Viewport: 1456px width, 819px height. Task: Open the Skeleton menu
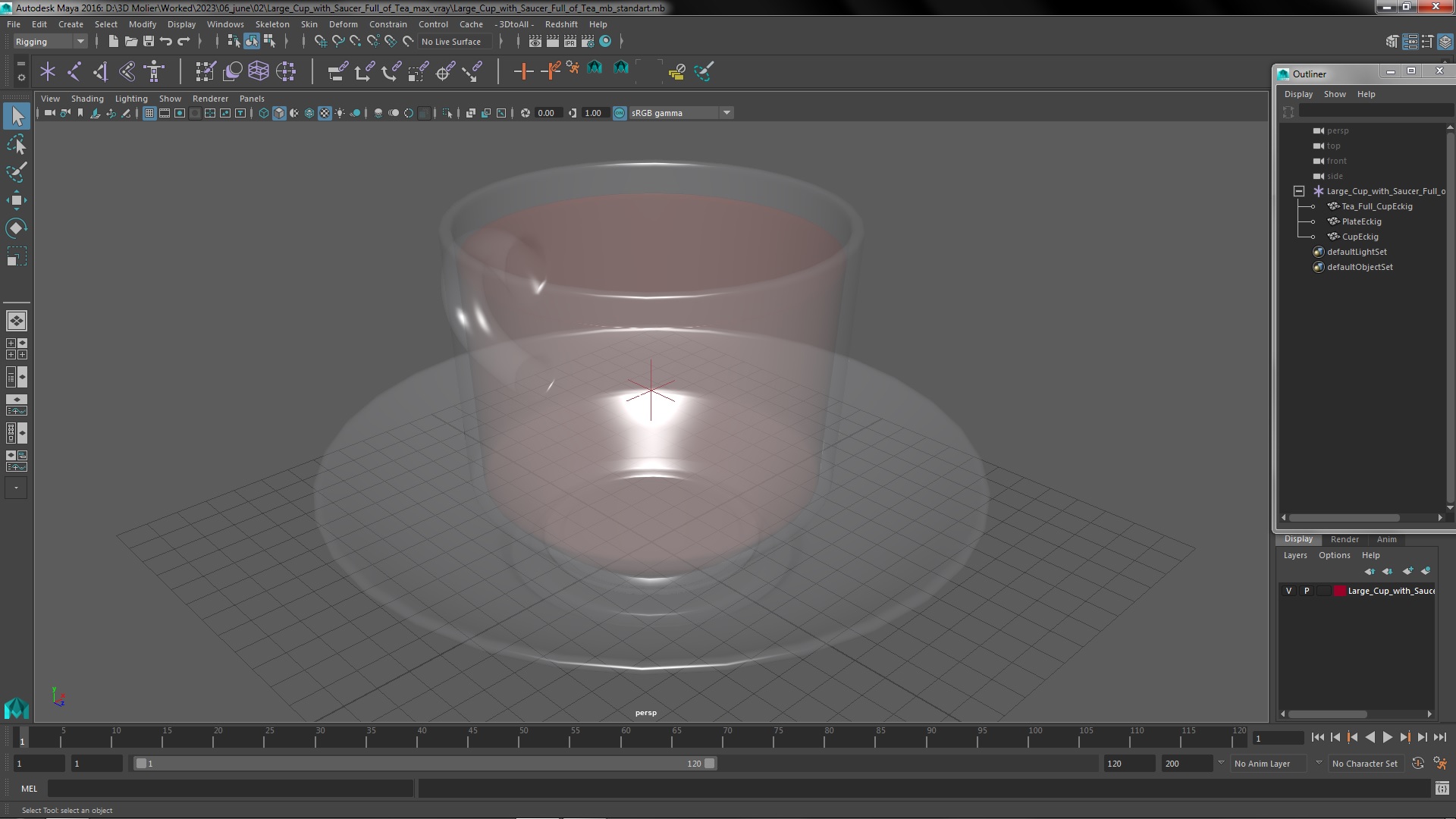coord(272,24)
